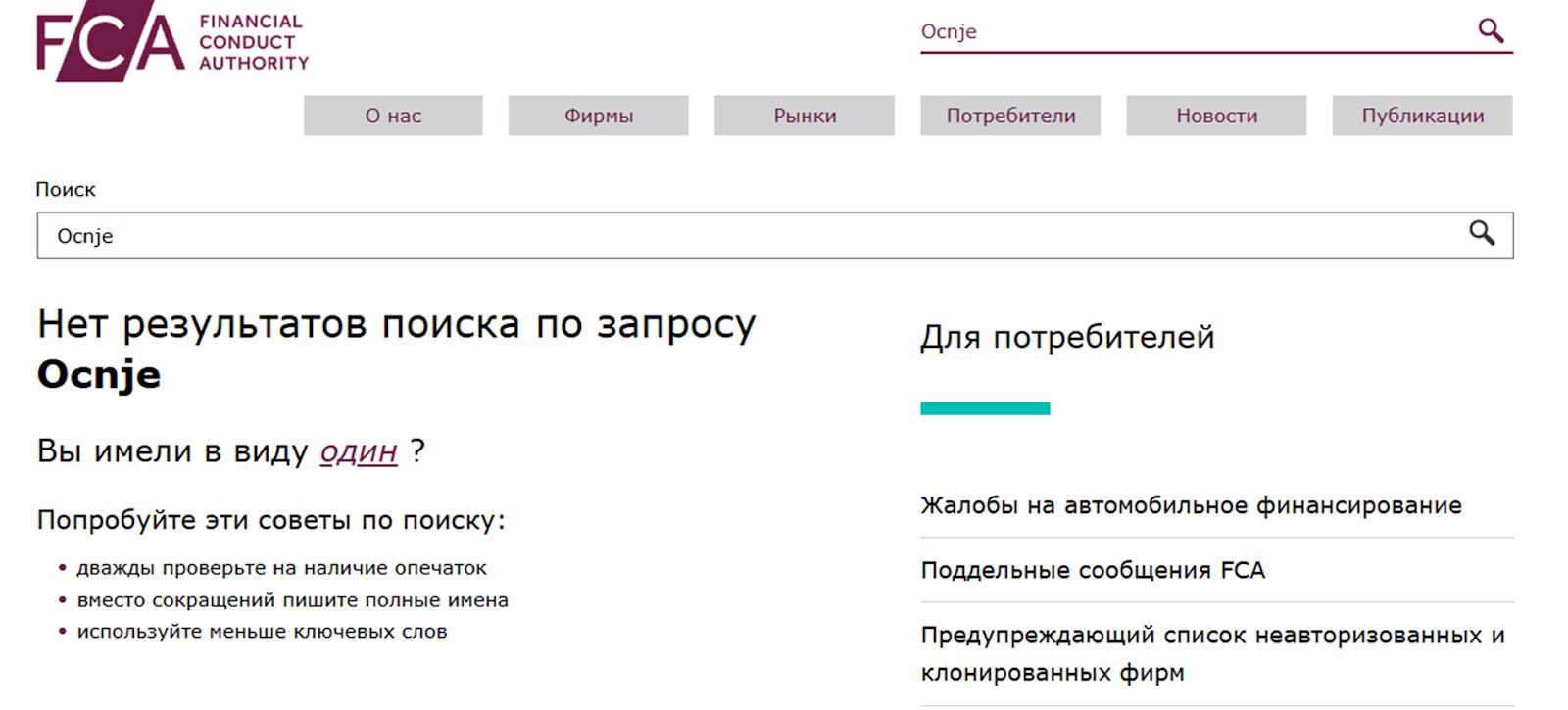Screen dimensions: 1568x710
Task: Go to the Потребители section
Action: pos(1010,116)
